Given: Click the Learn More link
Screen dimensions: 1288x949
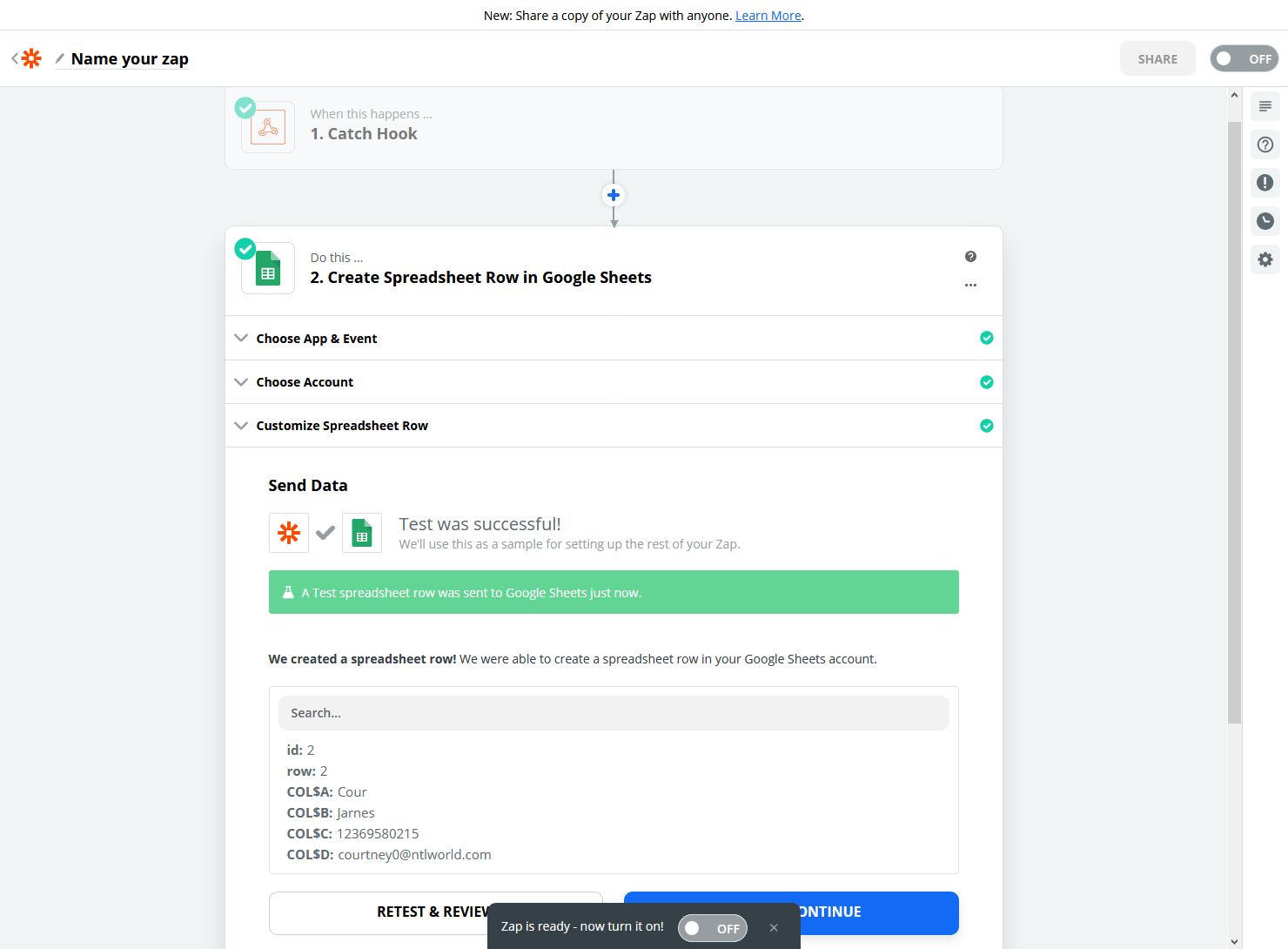Looking at the screenshot, I should 768,16.
